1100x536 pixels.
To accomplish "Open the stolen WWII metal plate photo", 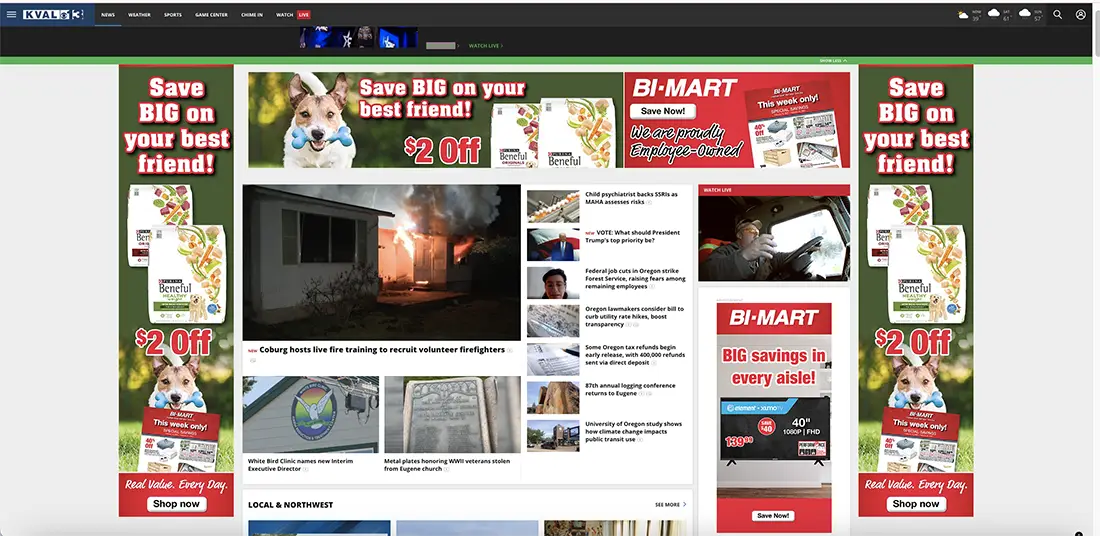I will coord(452,415).
